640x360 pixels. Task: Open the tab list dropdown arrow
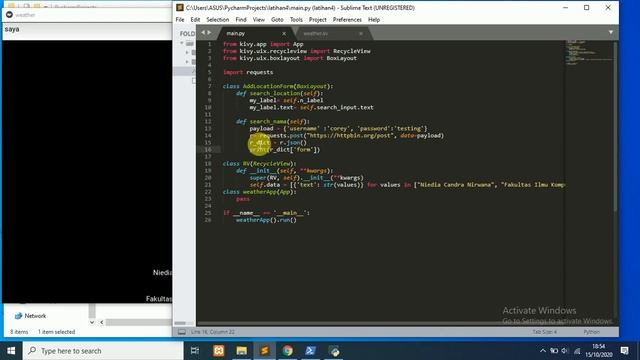611,32
